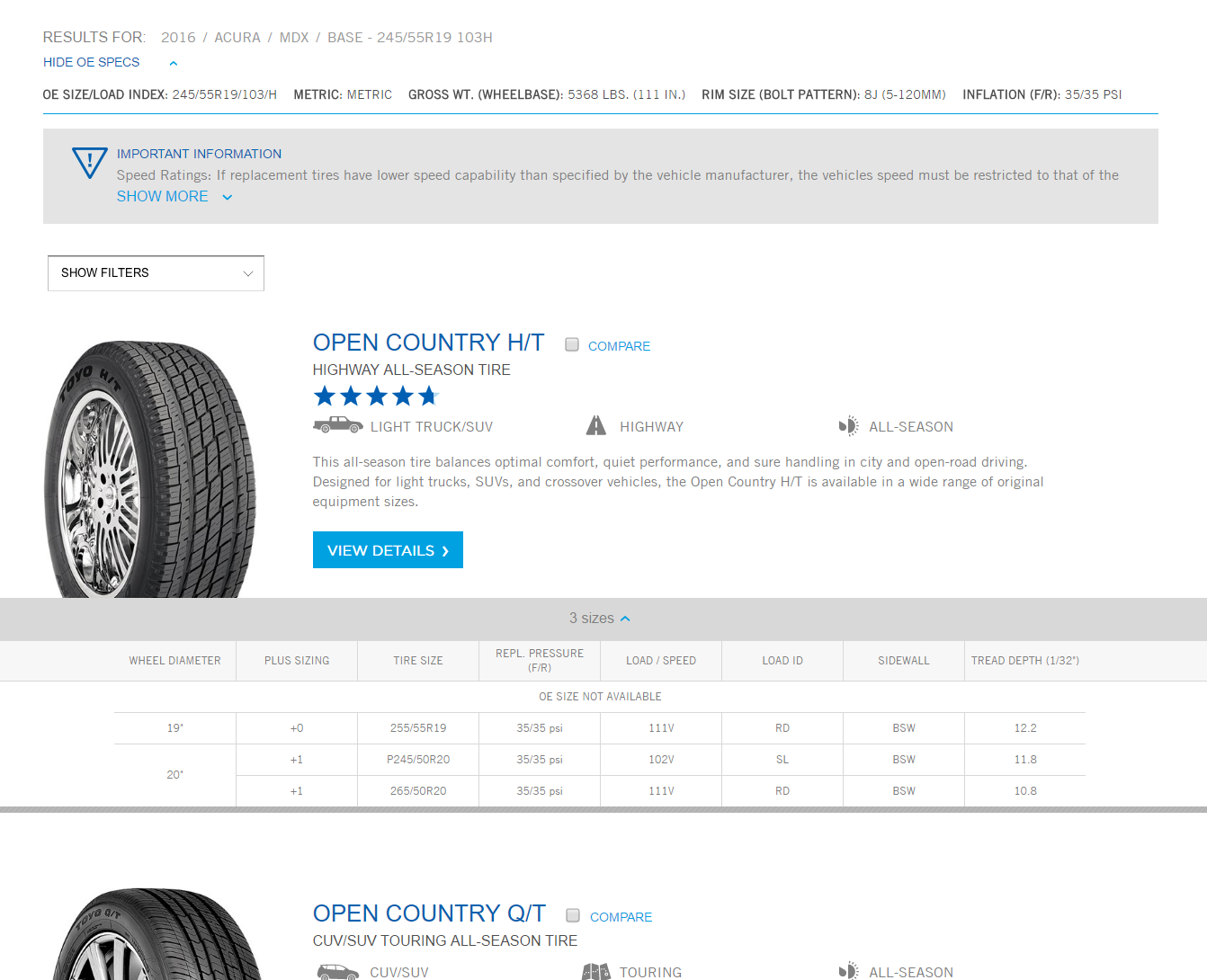Click the Inflation (F/R) 35/35 PSI spec
This screenshot has height=980, width=1207.
(x=1042, y=94)
